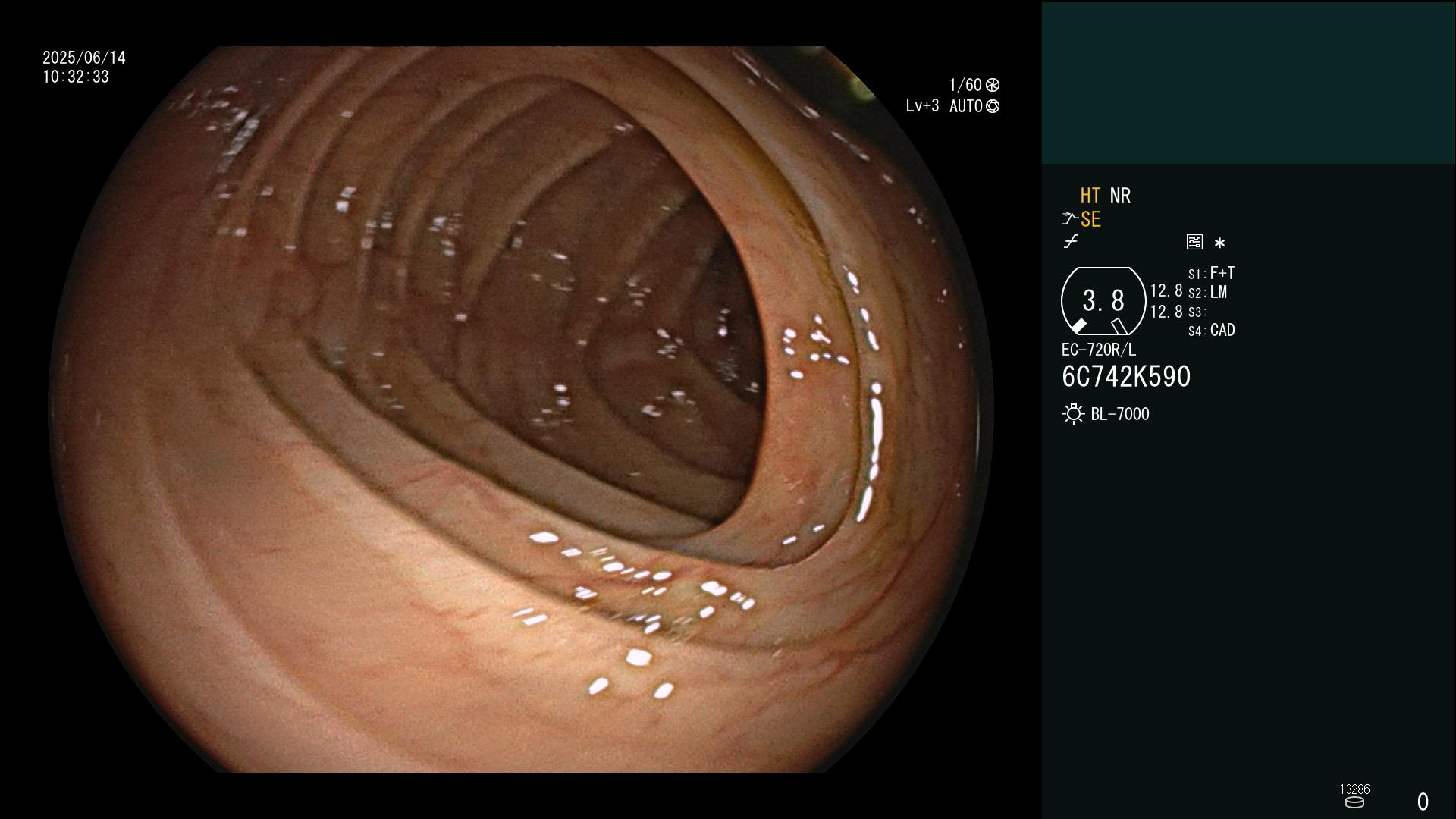Select the S2: LM switch assignment
Viewport: 1456px width, 819px height.
click(1207, 292)
